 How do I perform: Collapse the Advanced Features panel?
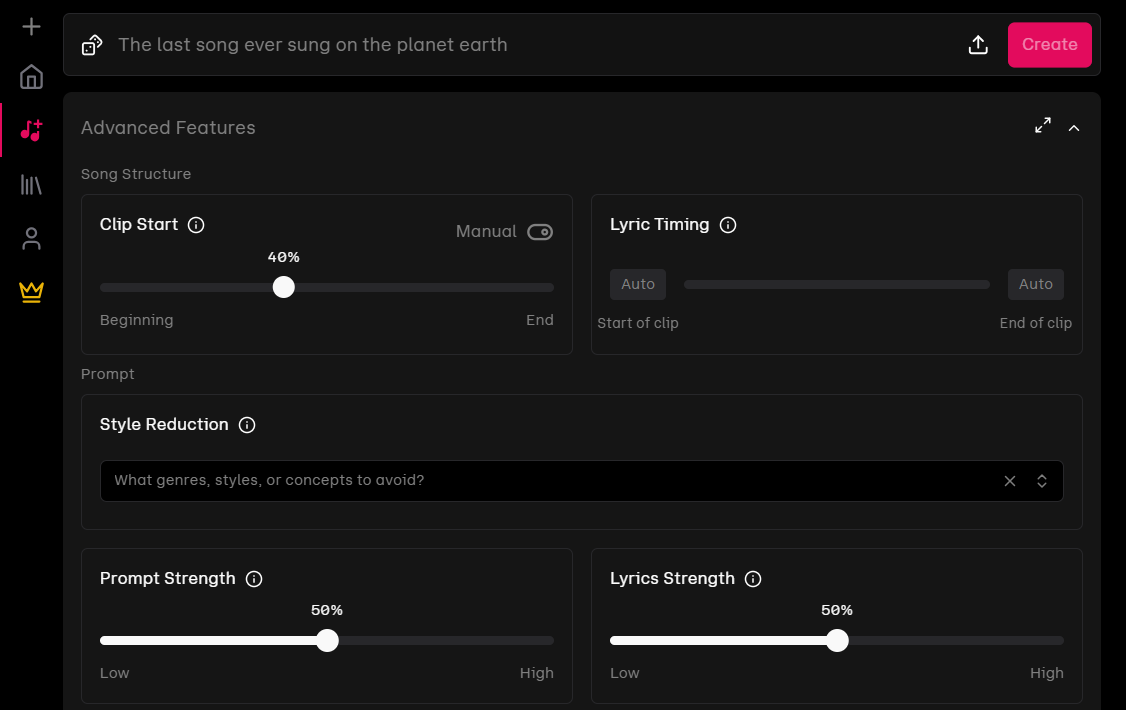[1074, 128]
